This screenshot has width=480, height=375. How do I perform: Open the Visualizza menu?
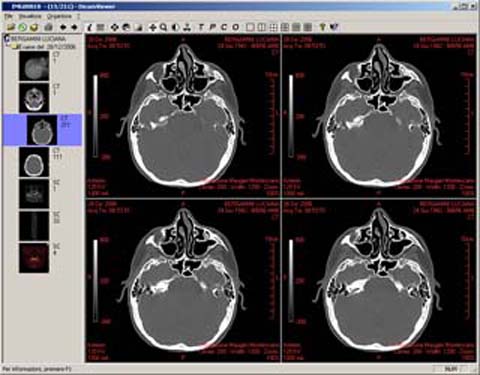pyautogui.click(x=30, y=16)
